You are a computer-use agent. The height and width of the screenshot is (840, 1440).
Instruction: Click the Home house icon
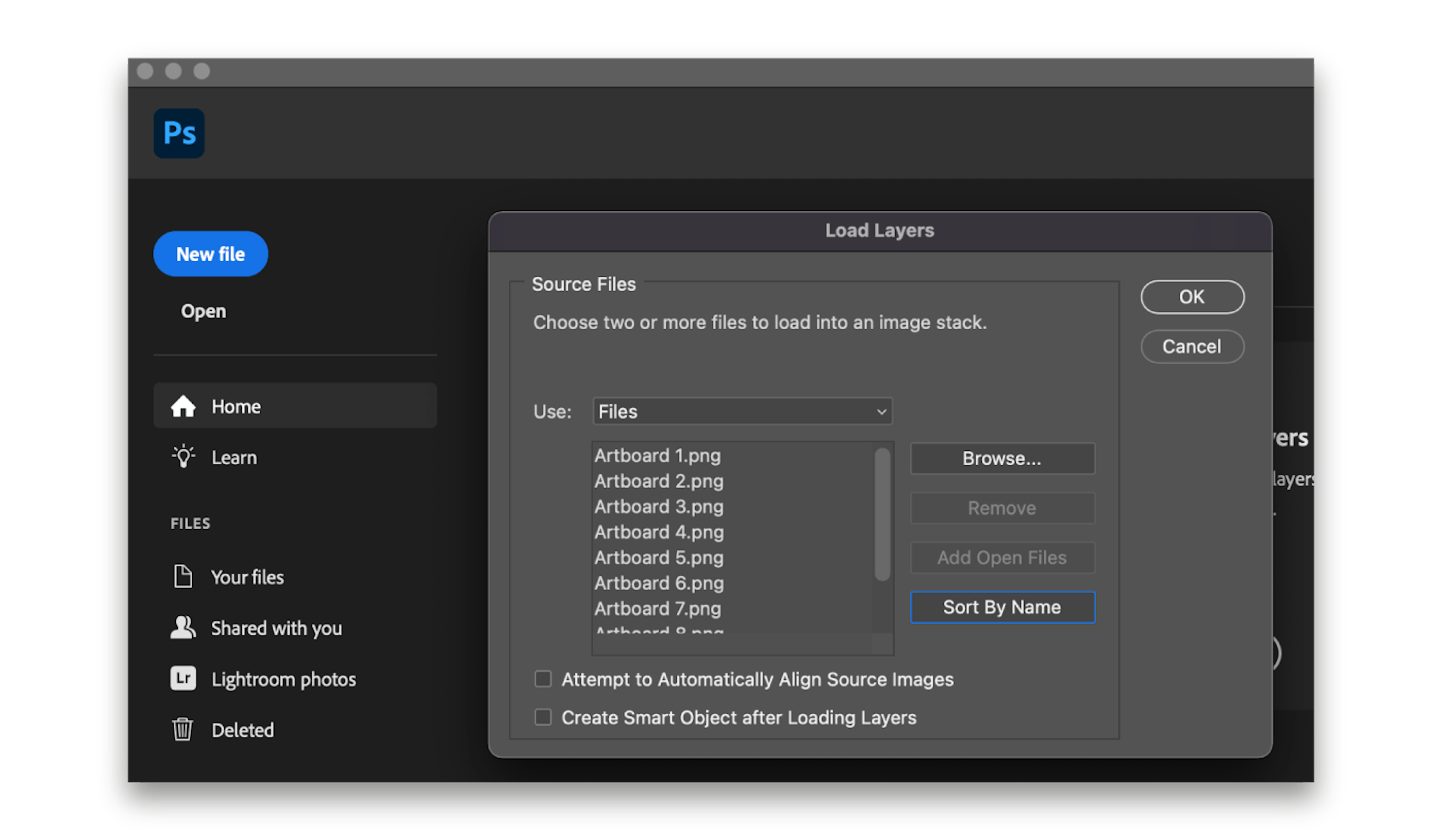click(x=183, y=406)
